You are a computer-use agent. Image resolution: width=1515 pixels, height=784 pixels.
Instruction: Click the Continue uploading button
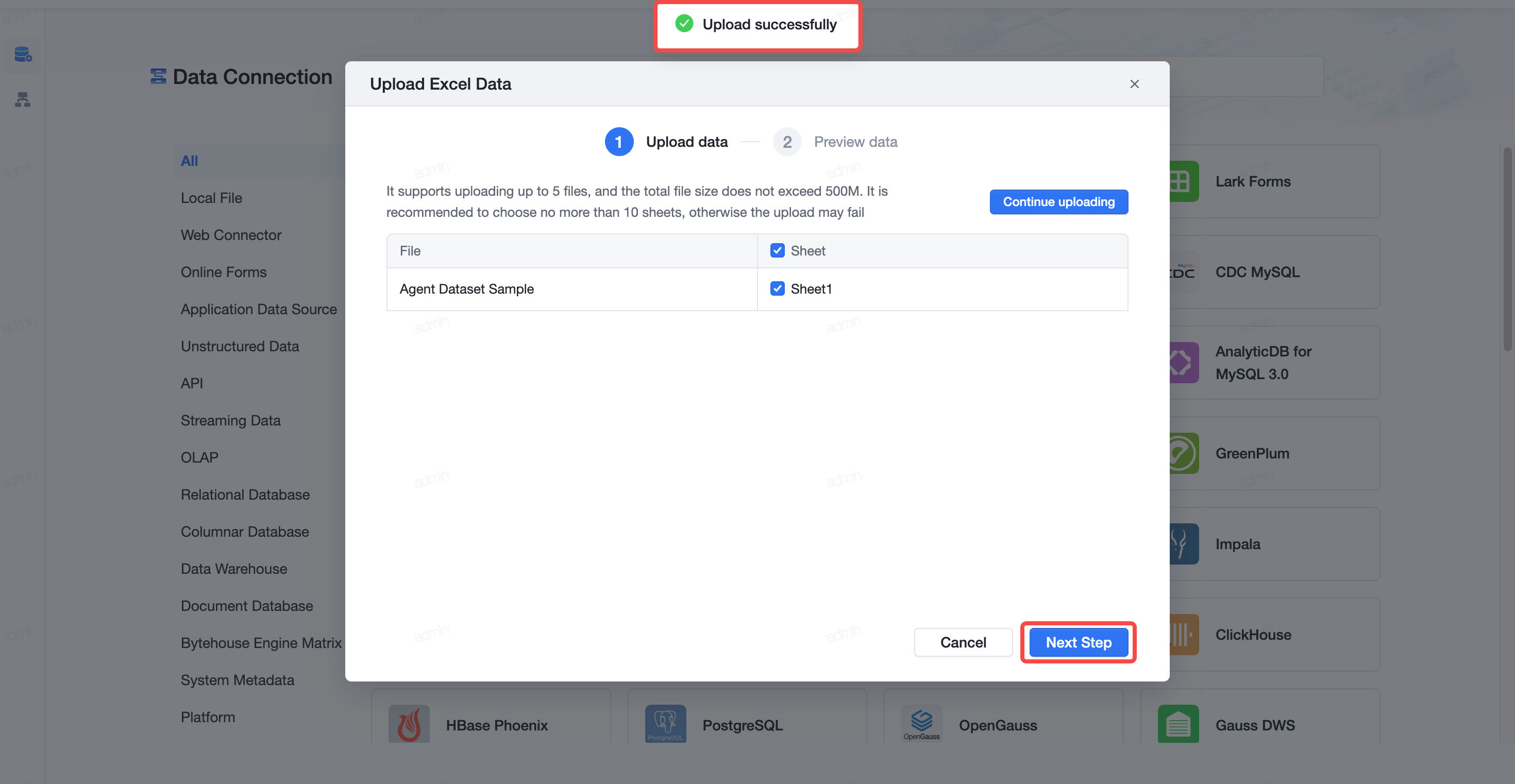[x=1058, y=202]
